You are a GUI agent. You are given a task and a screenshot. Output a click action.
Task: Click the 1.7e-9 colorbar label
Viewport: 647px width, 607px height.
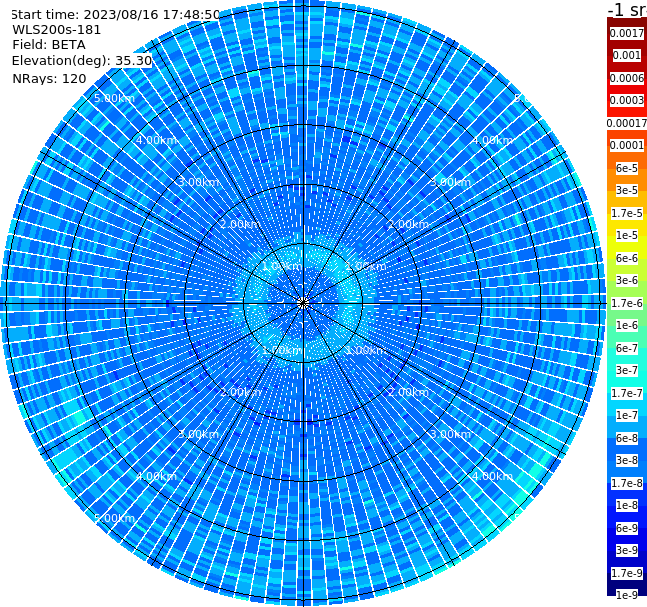[x=627, y=573]
